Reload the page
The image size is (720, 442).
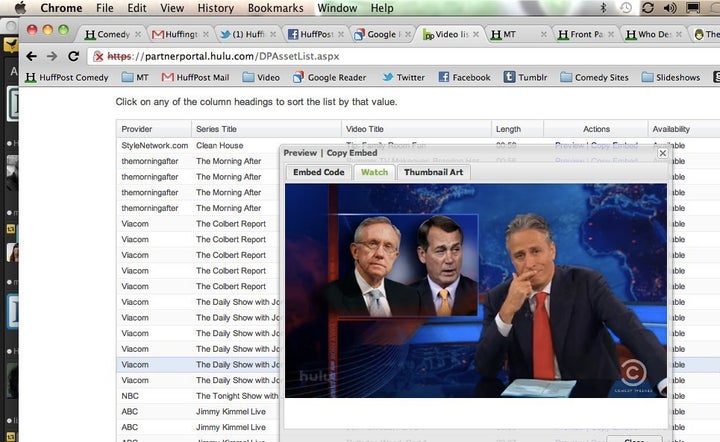point(73,56)
